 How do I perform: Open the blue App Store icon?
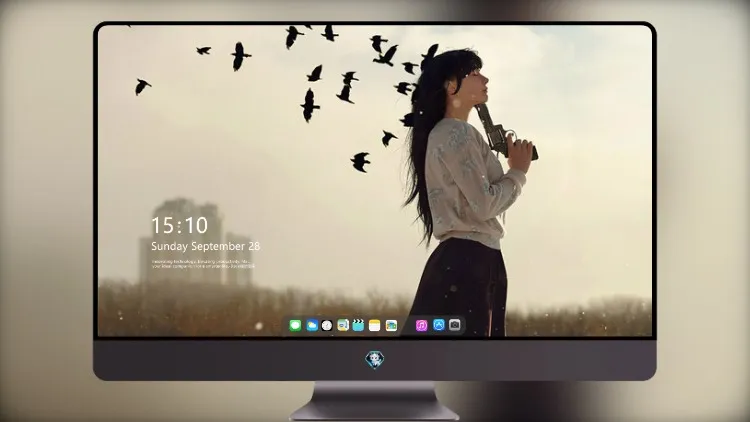tap(439, 325)
